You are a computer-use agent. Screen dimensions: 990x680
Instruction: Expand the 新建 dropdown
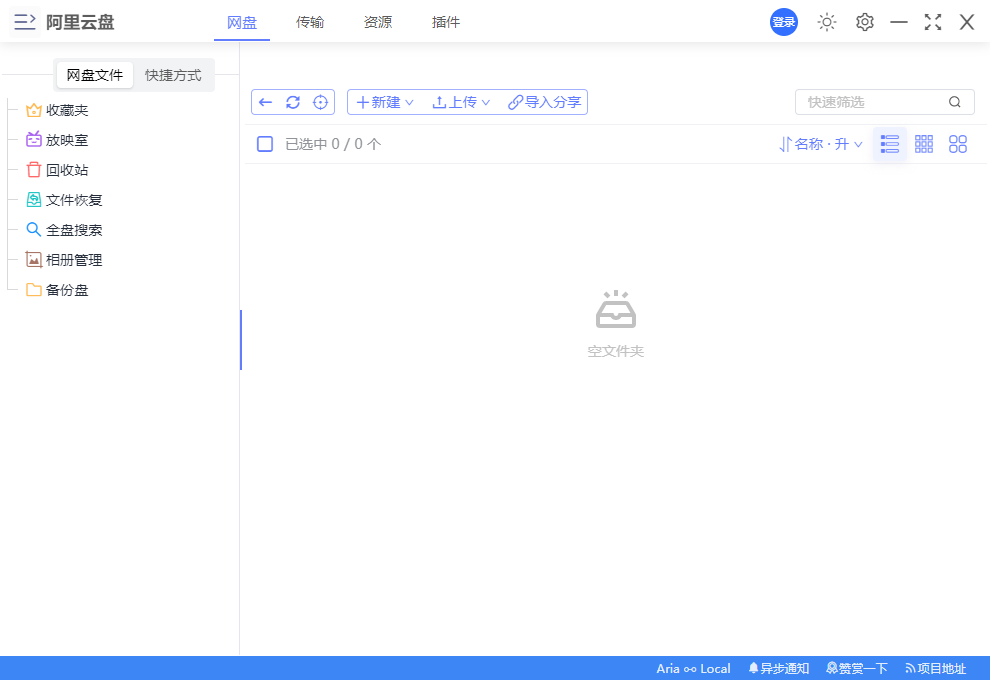[x=385, y=102]
